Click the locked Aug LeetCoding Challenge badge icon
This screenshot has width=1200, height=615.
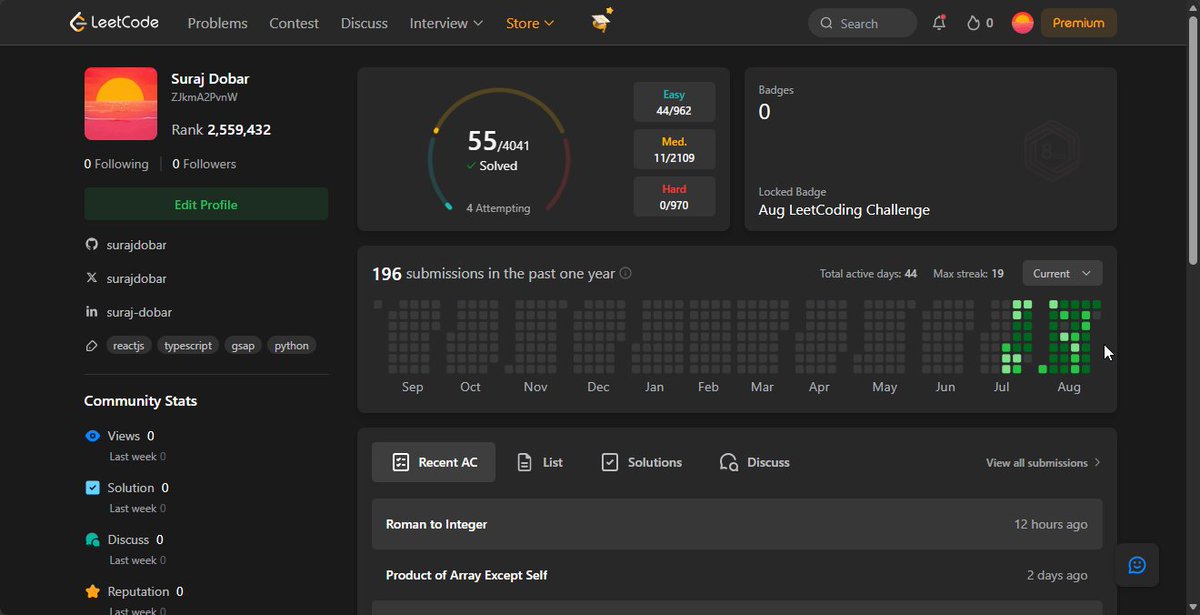click(x=1051, y=153)
